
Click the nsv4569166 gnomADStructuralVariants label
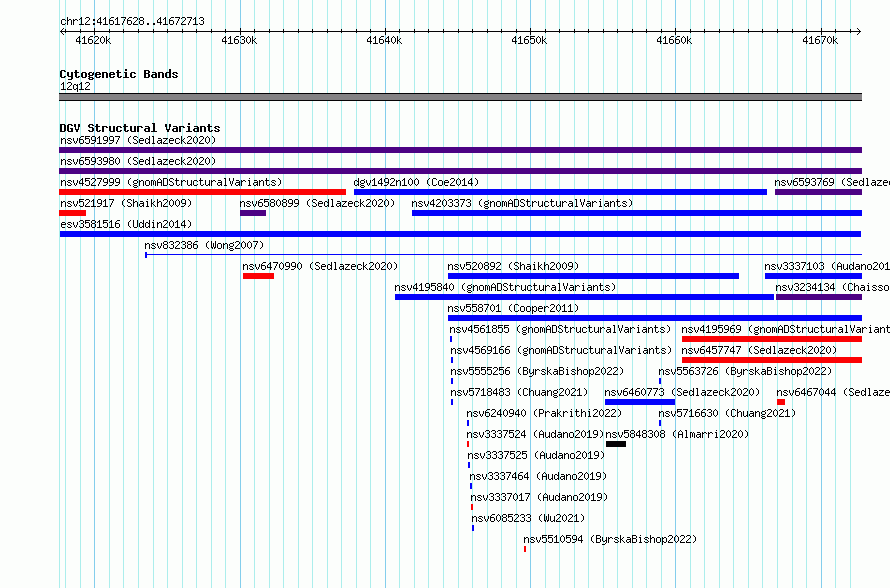pos(561,350)
